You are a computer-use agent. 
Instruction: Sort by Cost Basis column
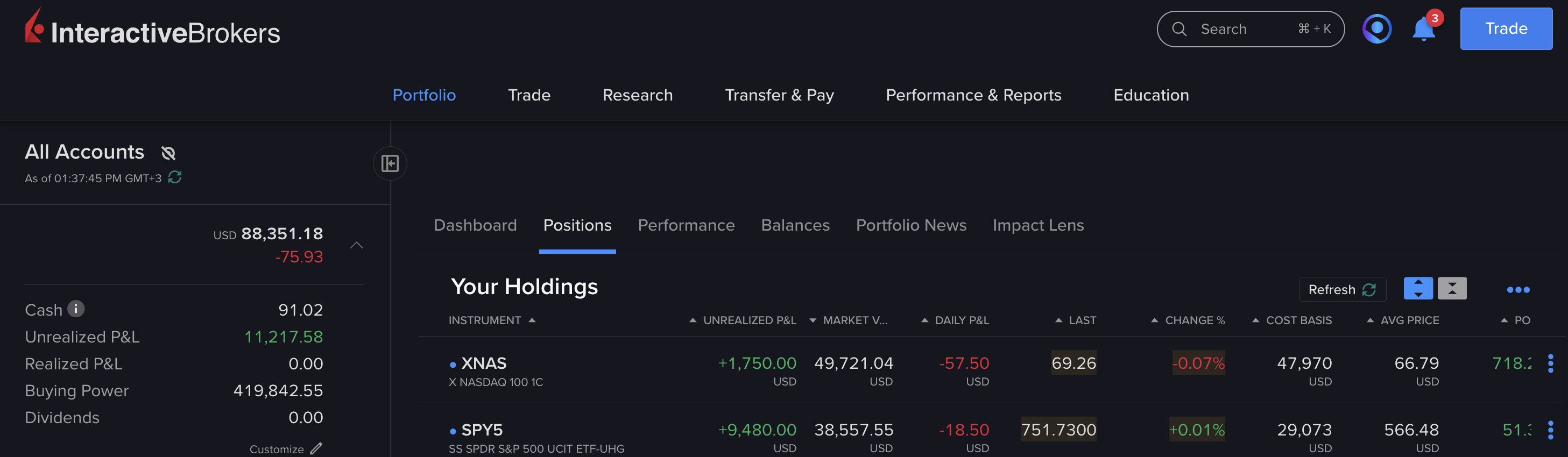(x=1291, y=320)
